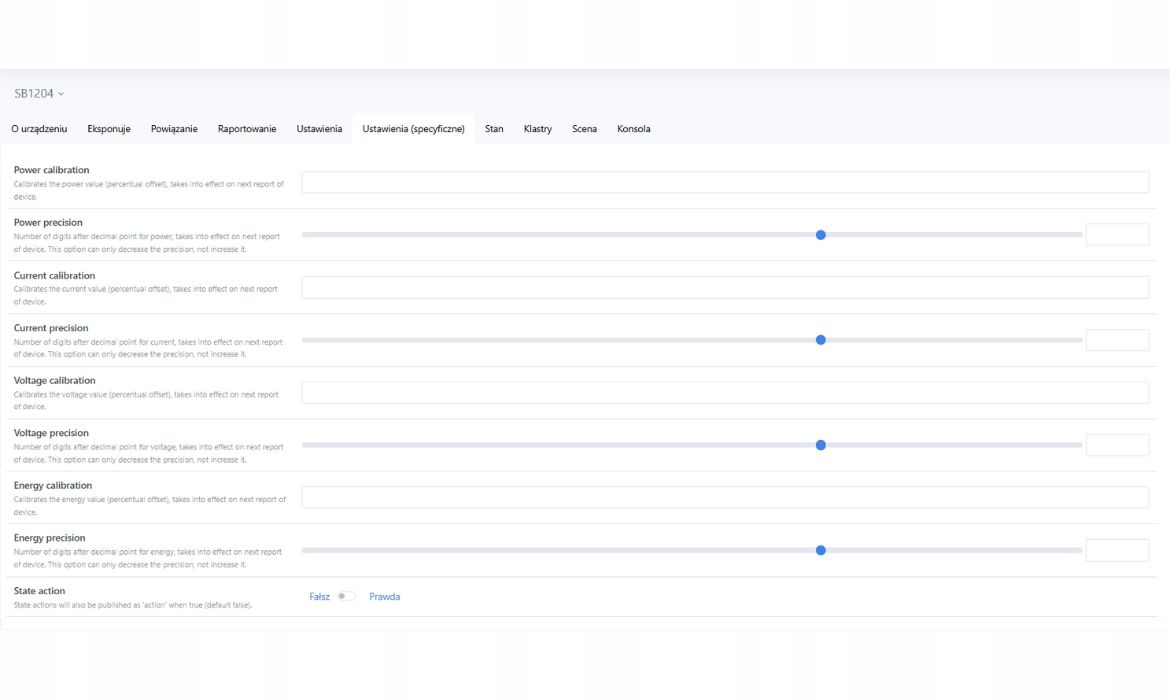
Task: Open the Eksponuje tab
Action: pos(109,129)
